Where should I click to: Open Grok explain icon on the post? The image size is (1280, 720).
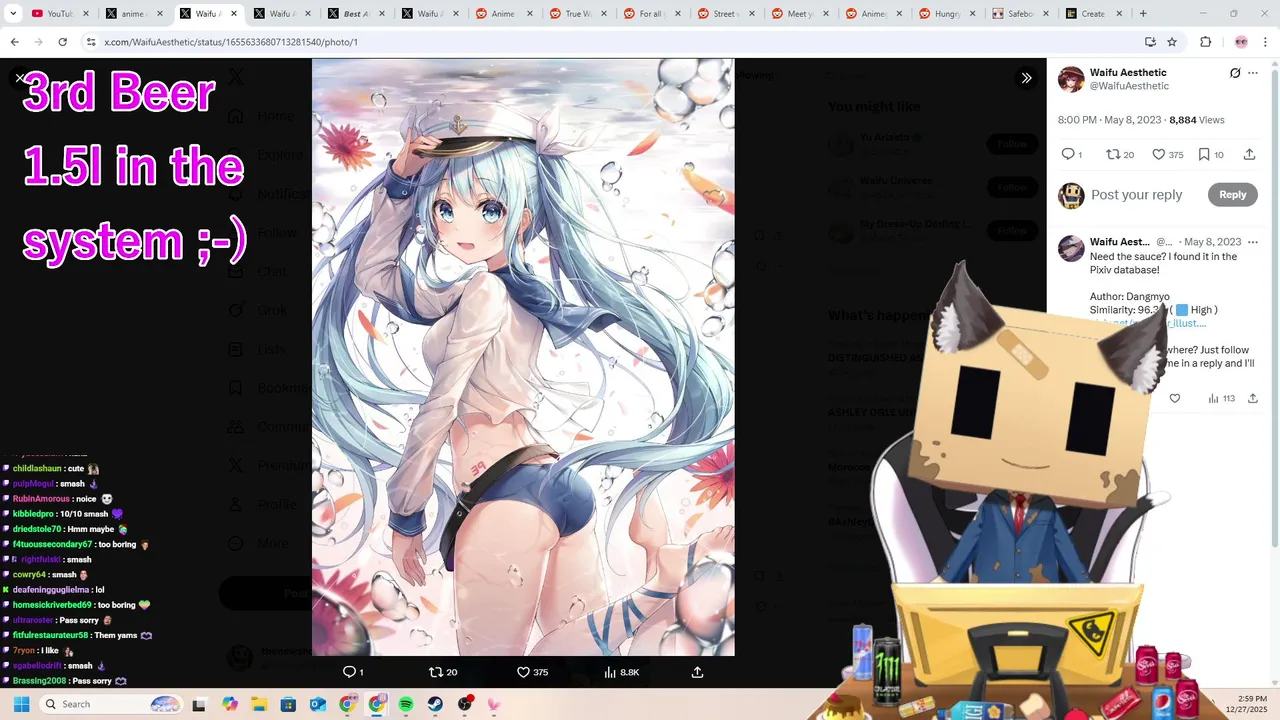pos(1235,73)
